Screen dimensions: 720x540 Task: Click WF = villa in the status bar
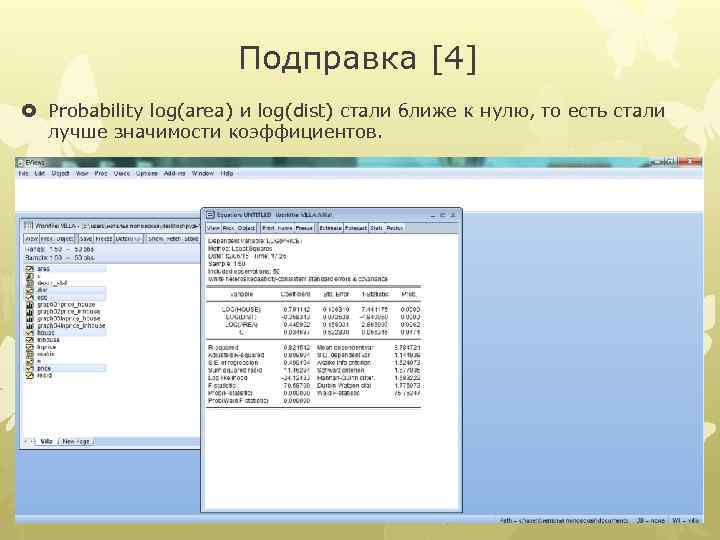685,521
